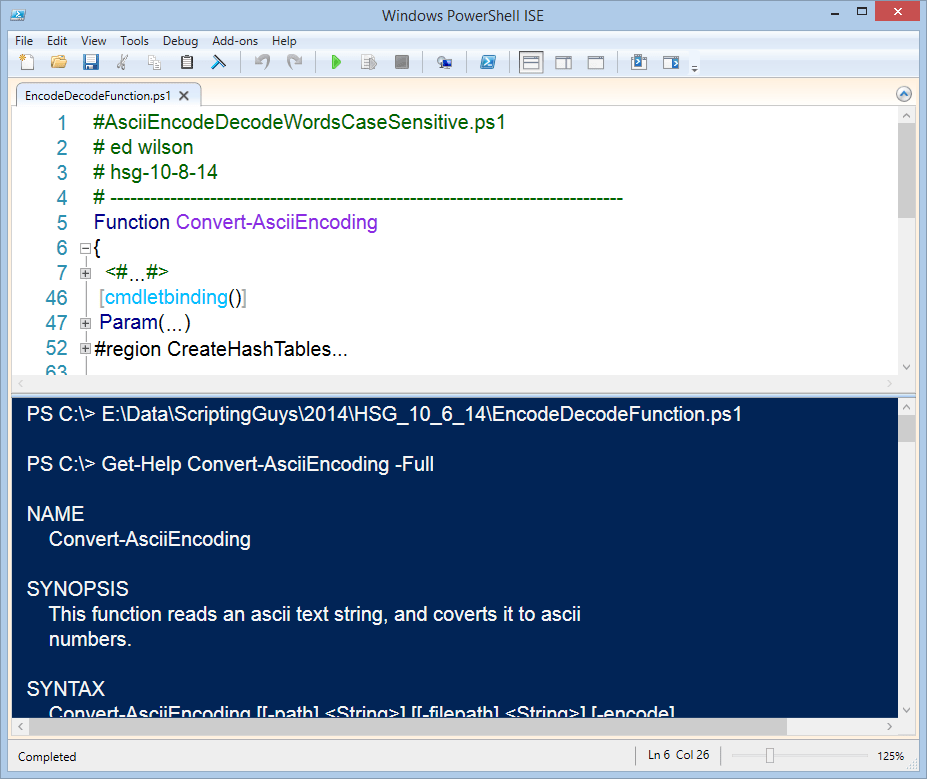Image resolution: width=927 pixels, height=779 pixels.
Task: Select the EncodeDecodeFunction.ps1 tab
Action: (98, 96)
